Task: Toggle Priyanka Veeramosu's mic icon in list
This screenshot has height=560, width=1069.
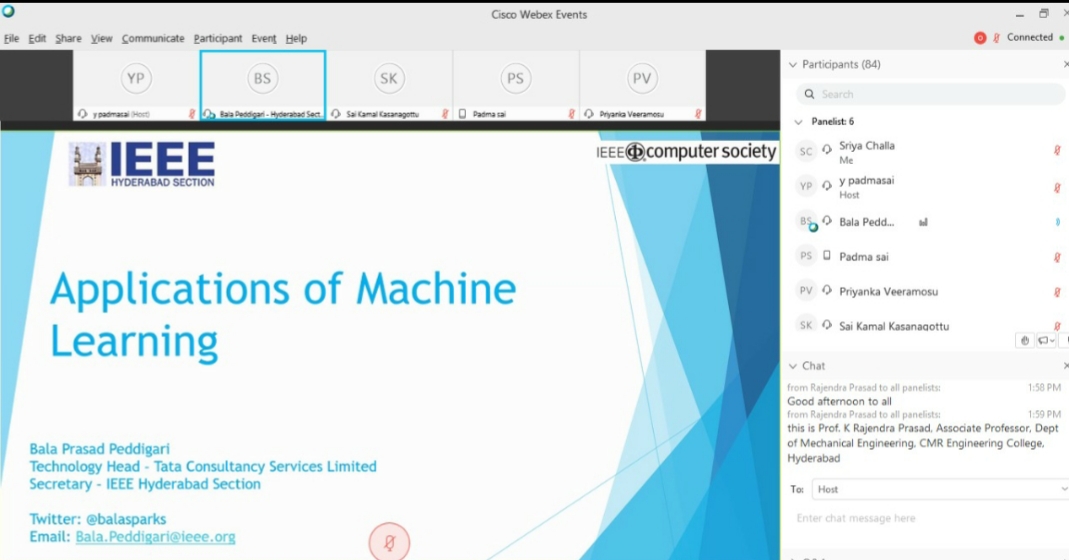Action: click(x=1057, y=291)
